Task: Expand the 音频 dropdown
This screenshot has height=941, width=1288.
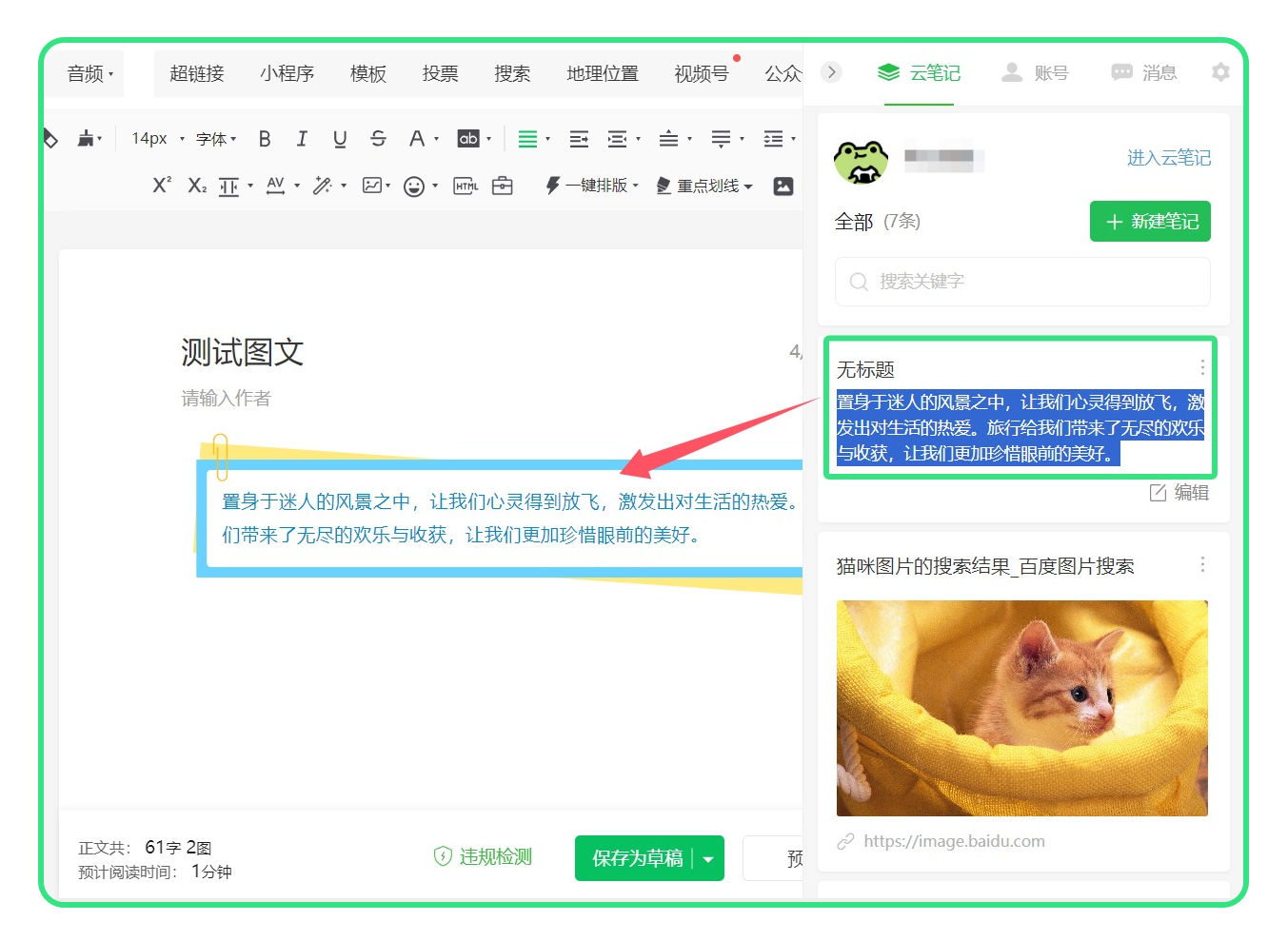Action: coord(90,73)
